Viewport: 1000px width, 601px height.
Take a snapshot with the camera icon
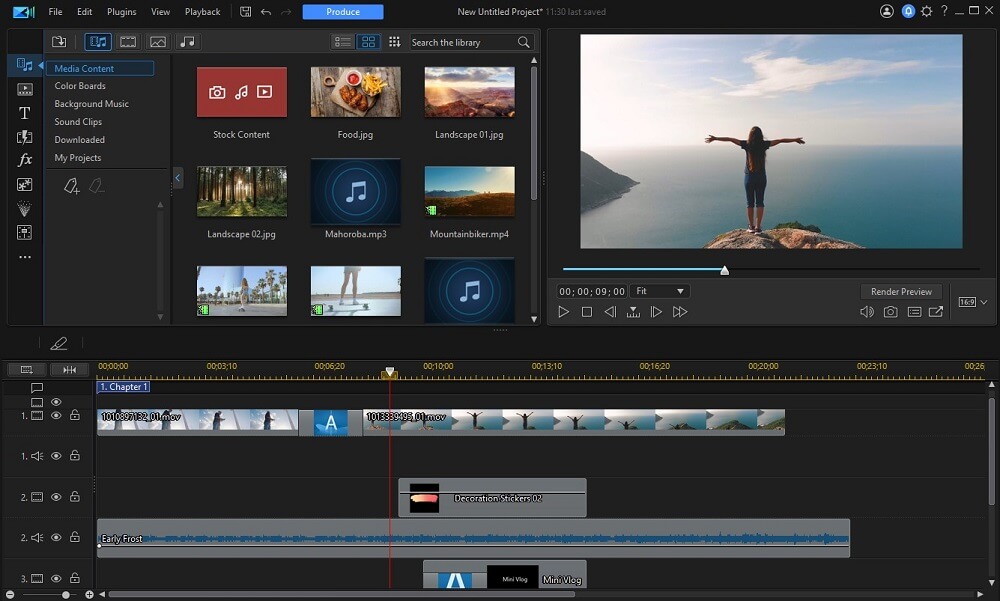[x=891, y=311]
